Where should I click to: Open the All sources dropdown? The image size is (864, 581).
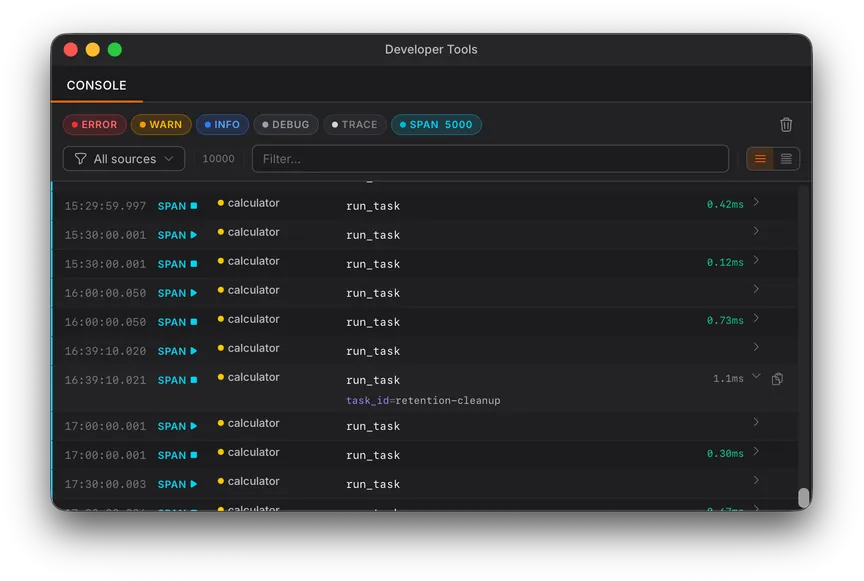click(124, 159)
